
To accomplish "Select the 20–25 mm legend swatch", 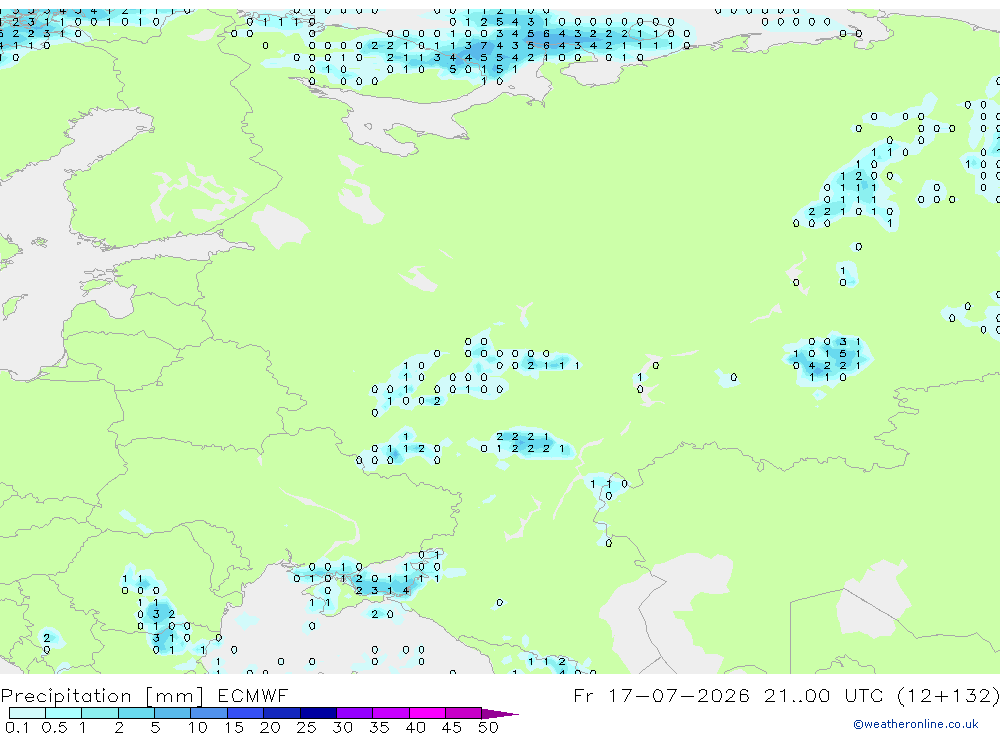I will pyautogui.click(x=282, y=713).
